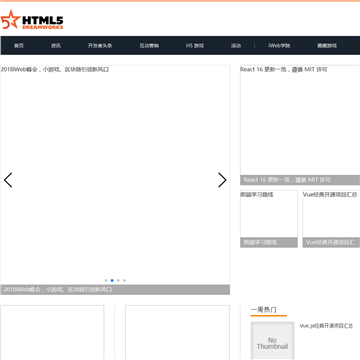Open Vue经典开源项目汇 gray caption bar
360x360 pixels.
click(331, 242)
